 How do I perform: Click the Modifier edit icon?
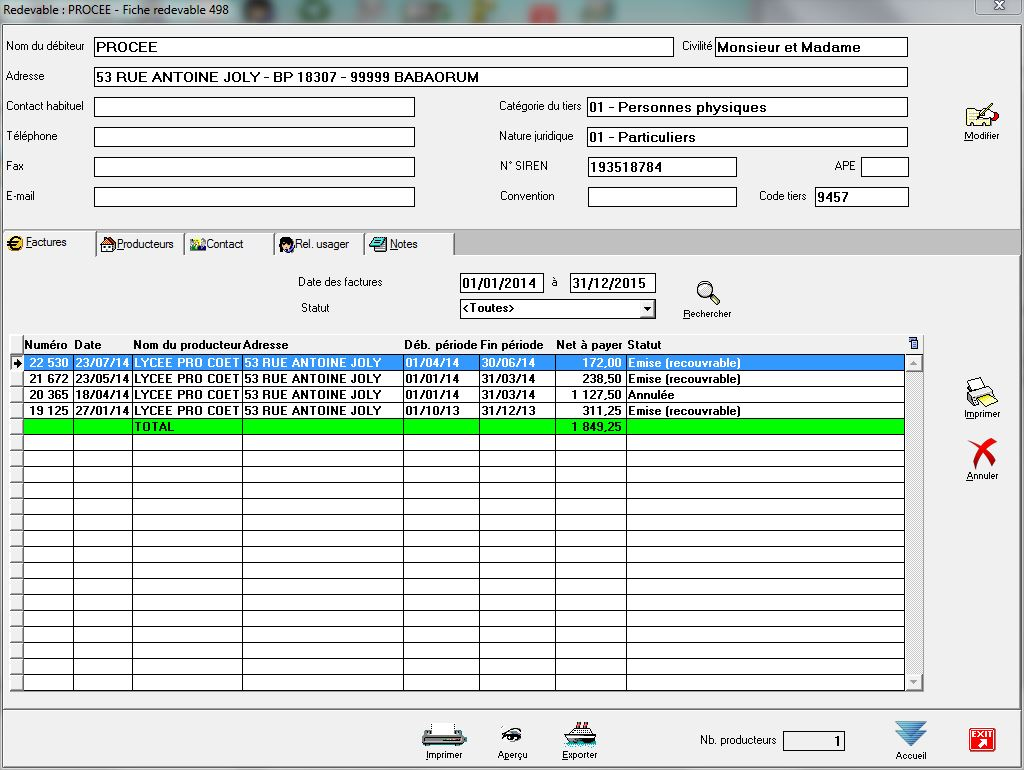pos(981,116)
